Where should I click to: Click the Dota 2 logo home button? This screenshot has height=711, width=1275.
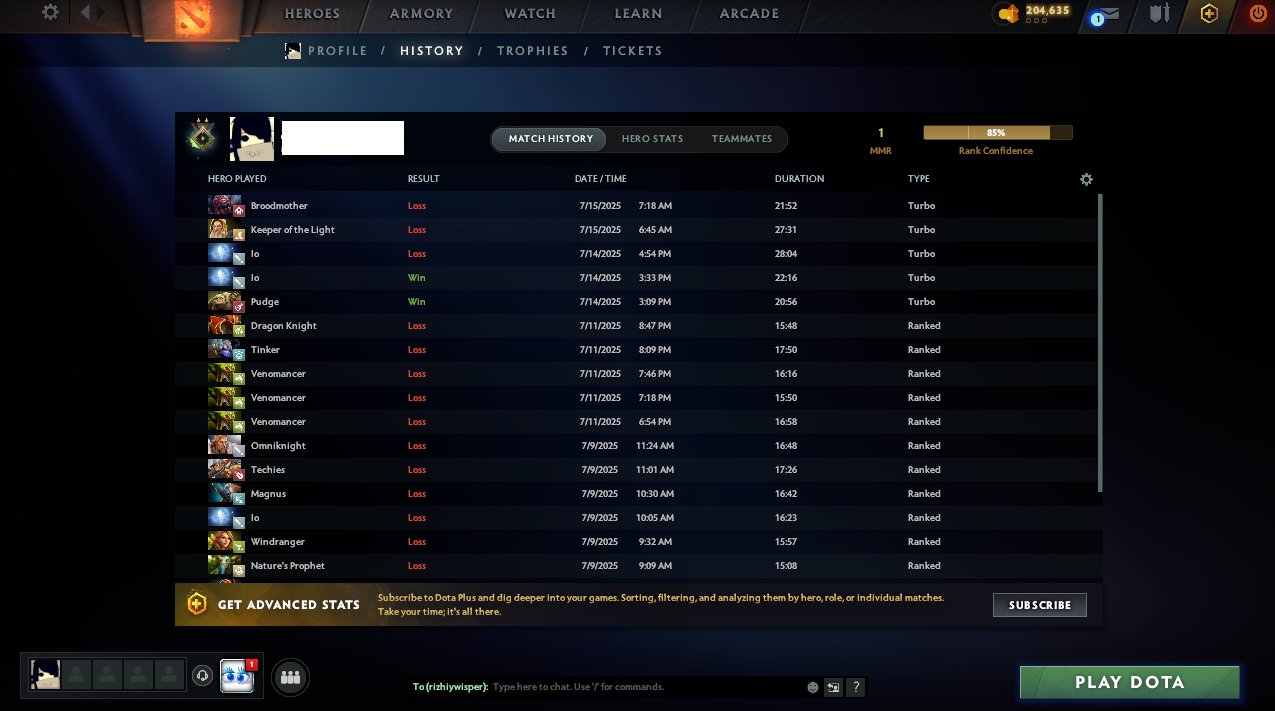pos(192,18)
